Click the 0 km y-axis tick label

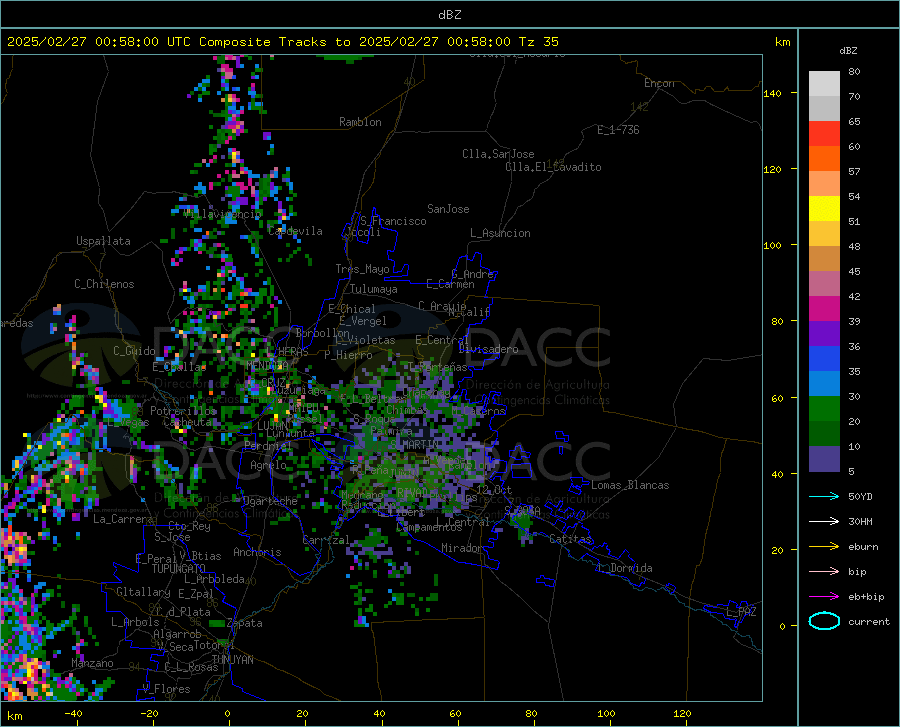[782, 626]
